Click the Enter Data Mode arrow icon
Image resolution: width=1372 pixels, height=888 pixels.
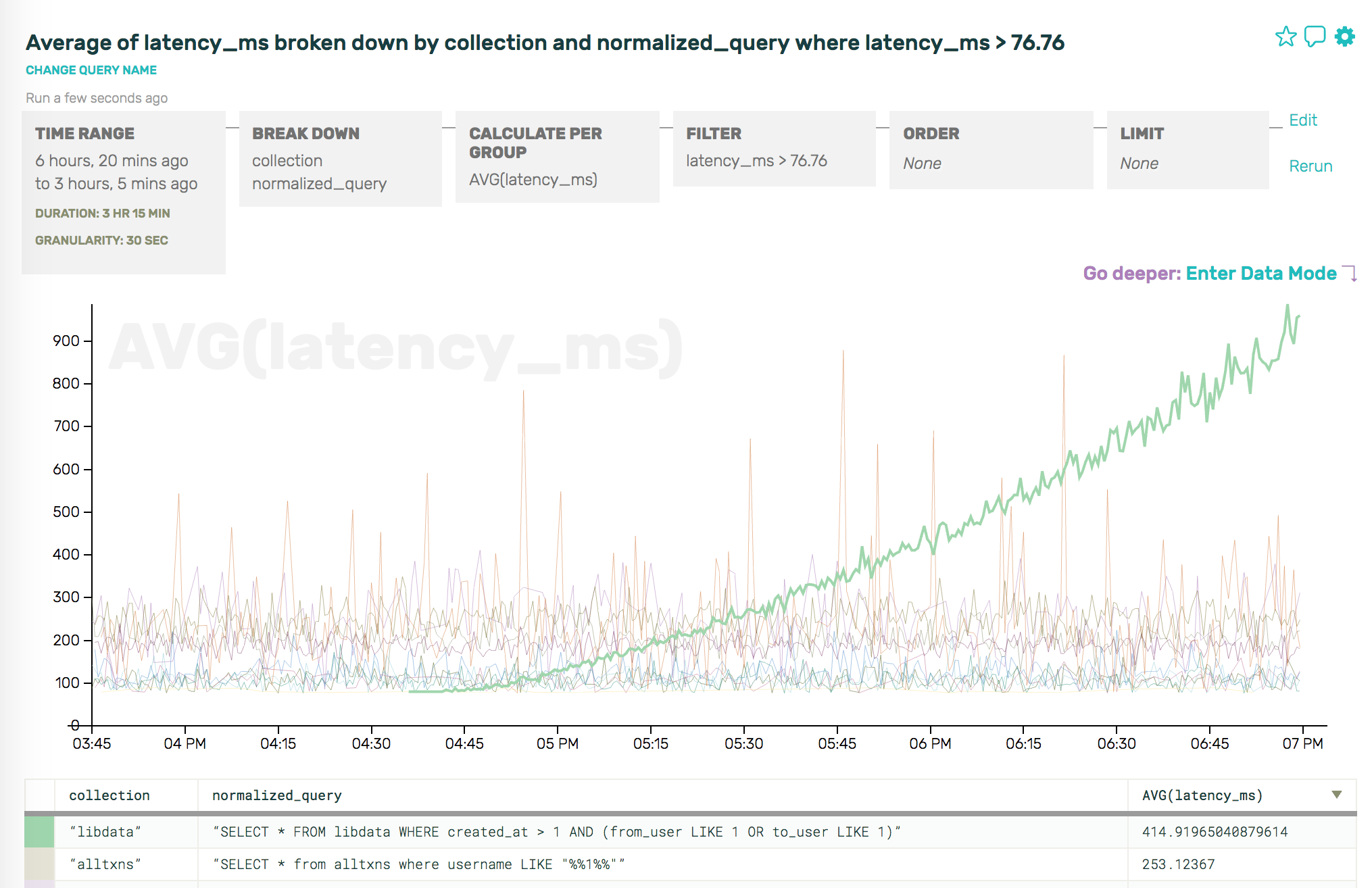click(x=1350, y=274)
